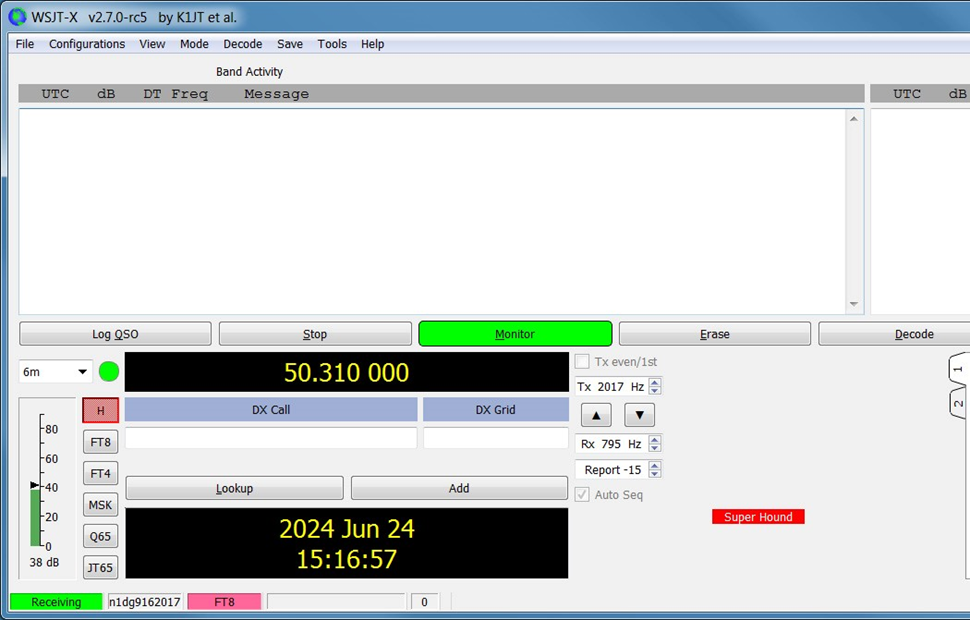
Task: Click the 38 dB level reading
Action: (45, 562)
